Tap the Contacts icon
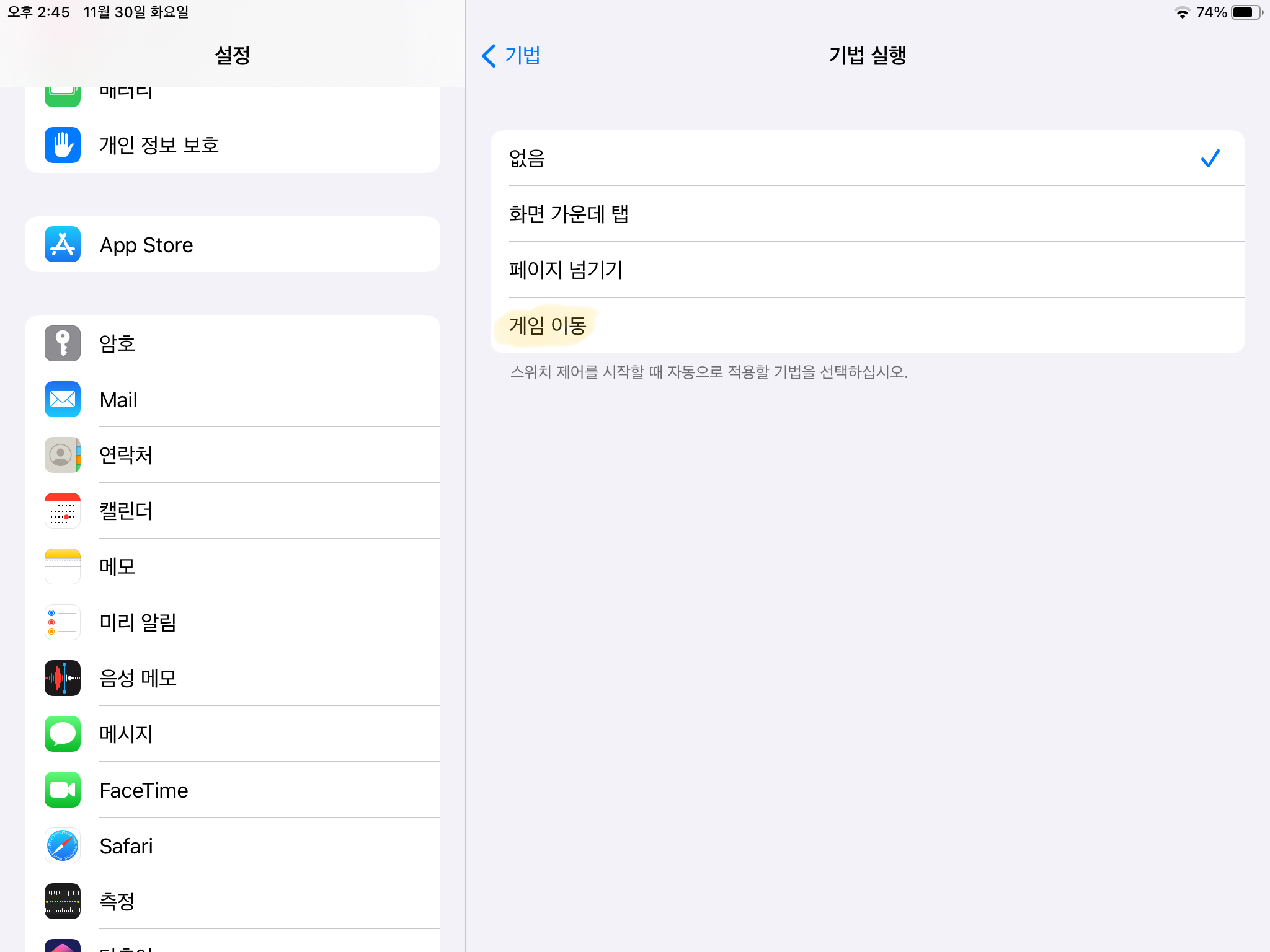Image resolution: width=1270 pixels, height=952 pixels. tap(63, 455)
